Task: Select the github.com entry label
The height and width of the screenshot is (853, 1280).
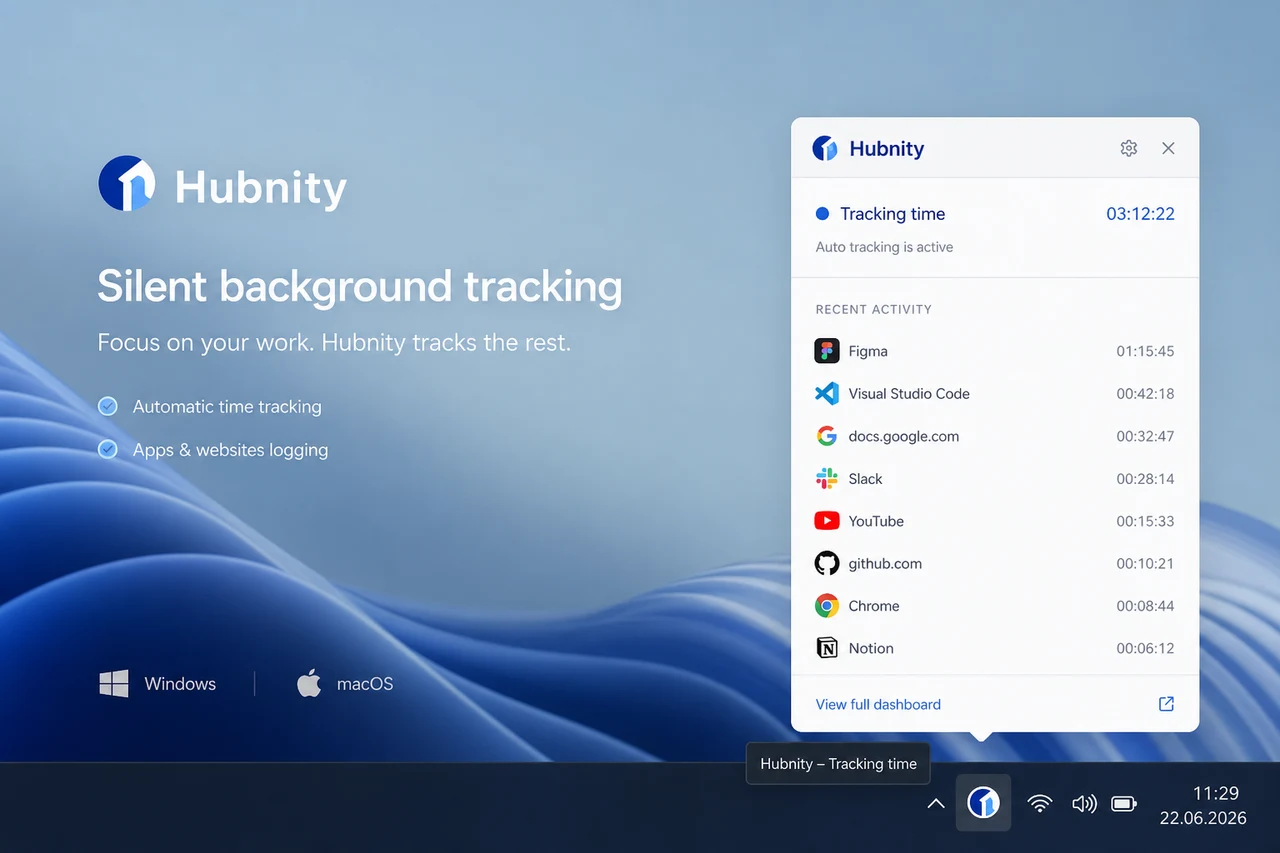Action: coord(885,563)
